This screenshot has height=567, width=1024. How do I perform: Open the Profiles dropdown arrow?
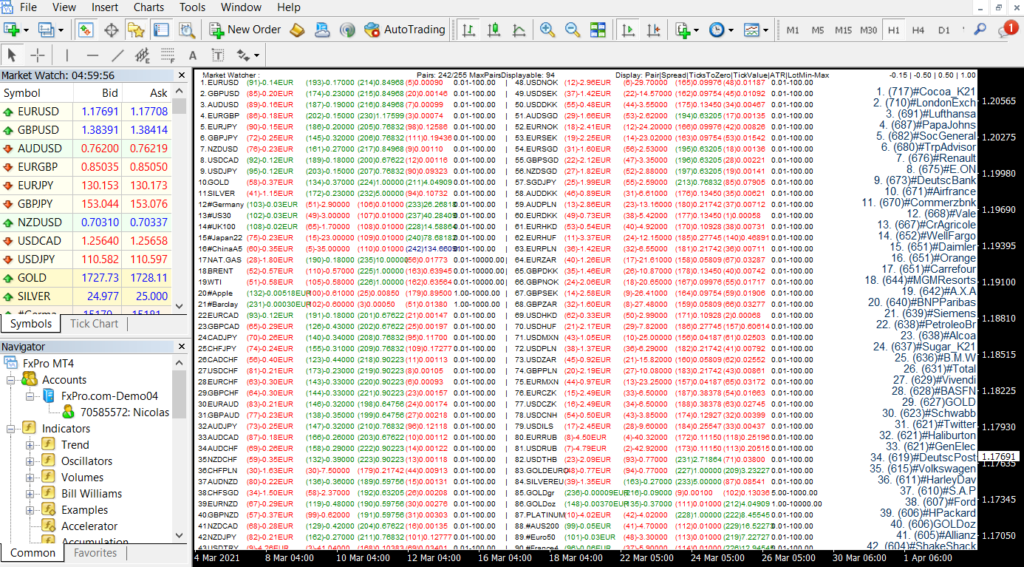61,30
